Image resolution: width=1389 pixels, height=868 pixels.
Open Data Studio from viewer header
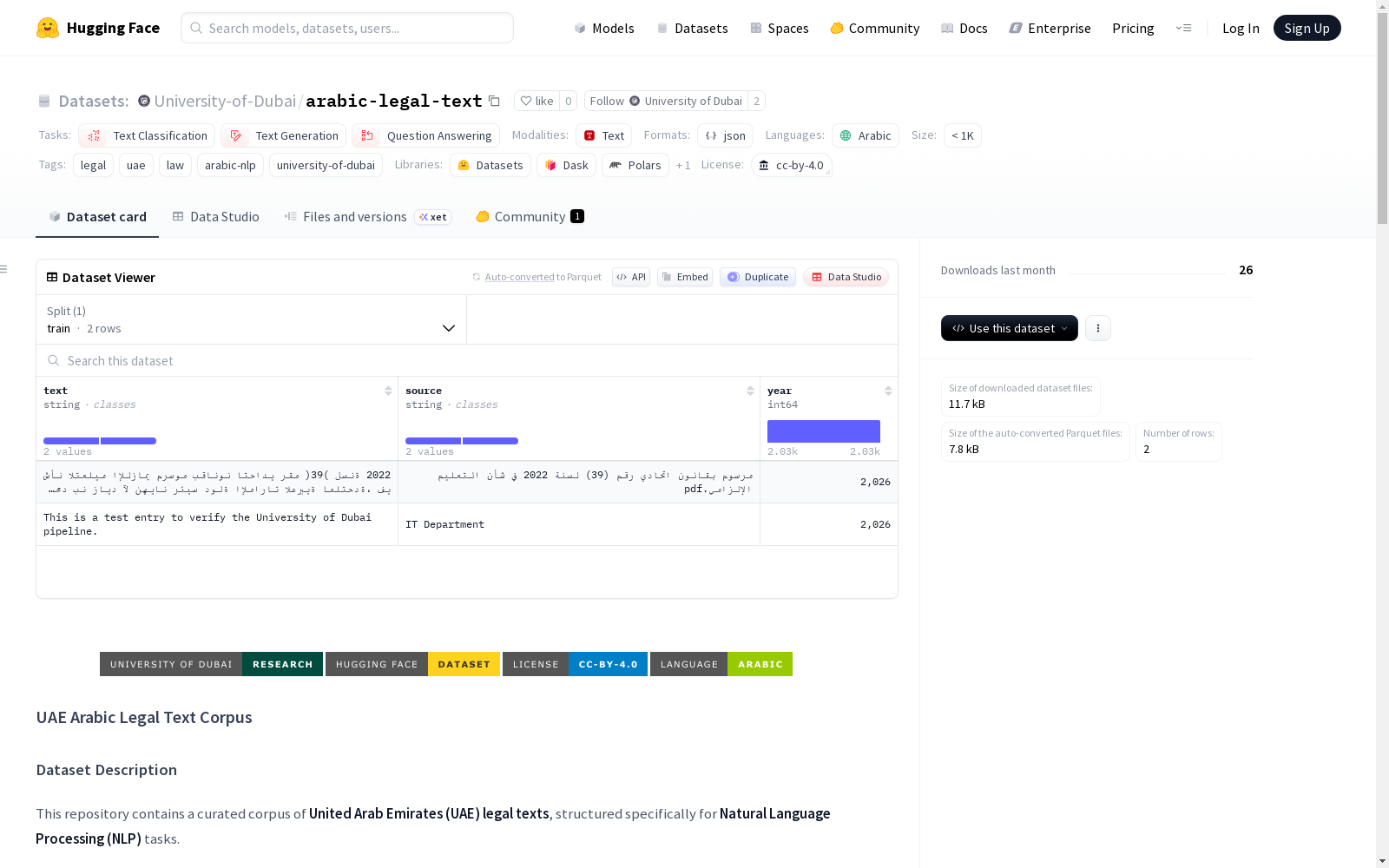coord(846,277)
